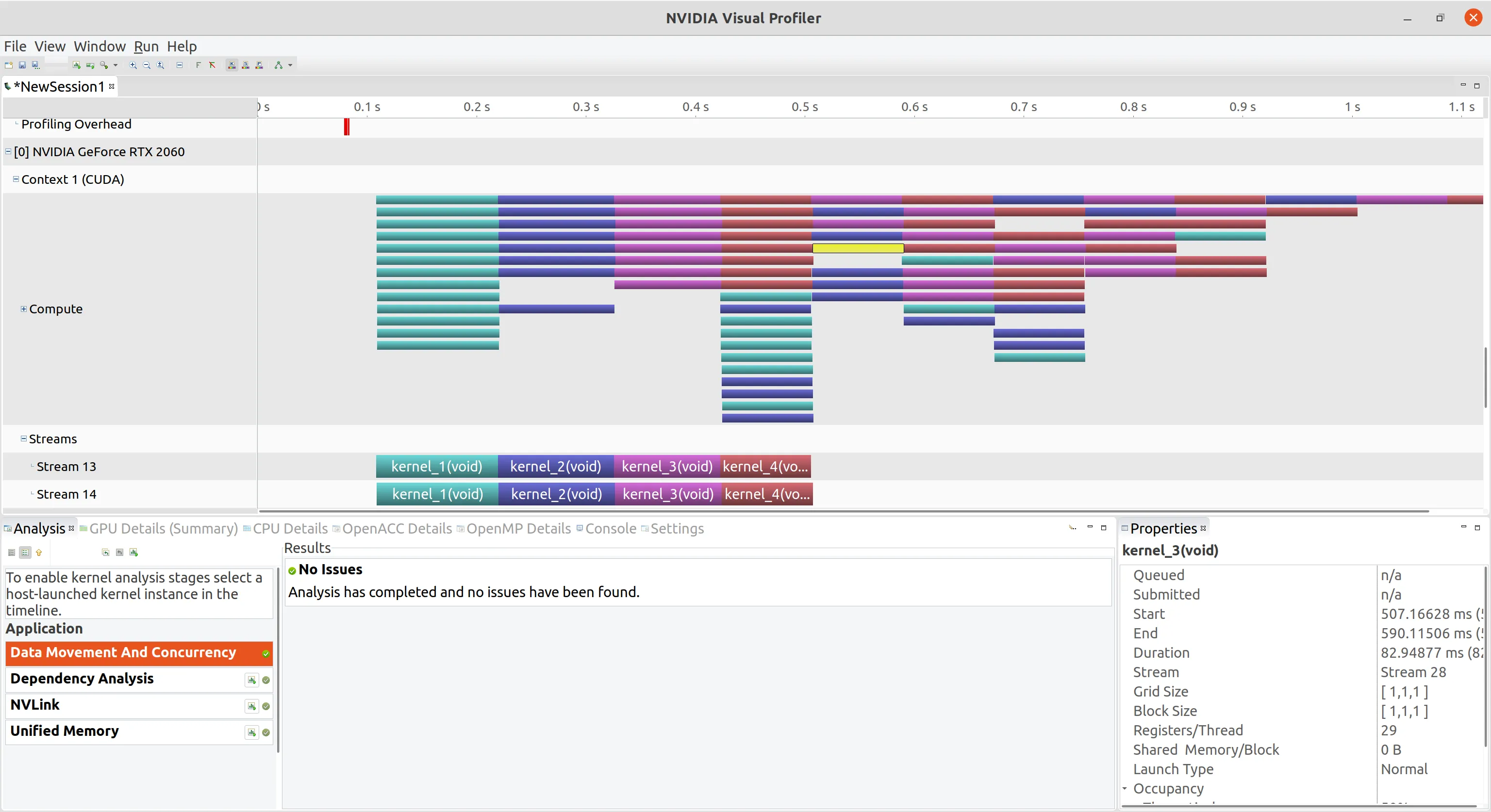The image size is (1491, 812).
Task: Click kernel_1(void) in Stream 13
Action: (x=437, y=467)
